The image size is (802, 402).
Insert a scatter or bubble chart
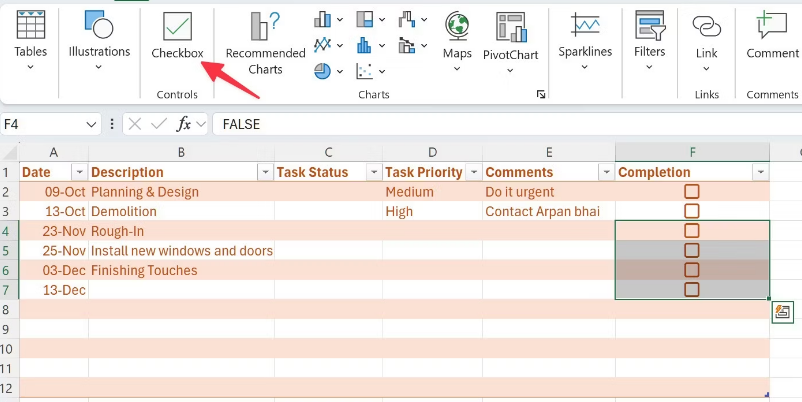(x=365, y=71)
